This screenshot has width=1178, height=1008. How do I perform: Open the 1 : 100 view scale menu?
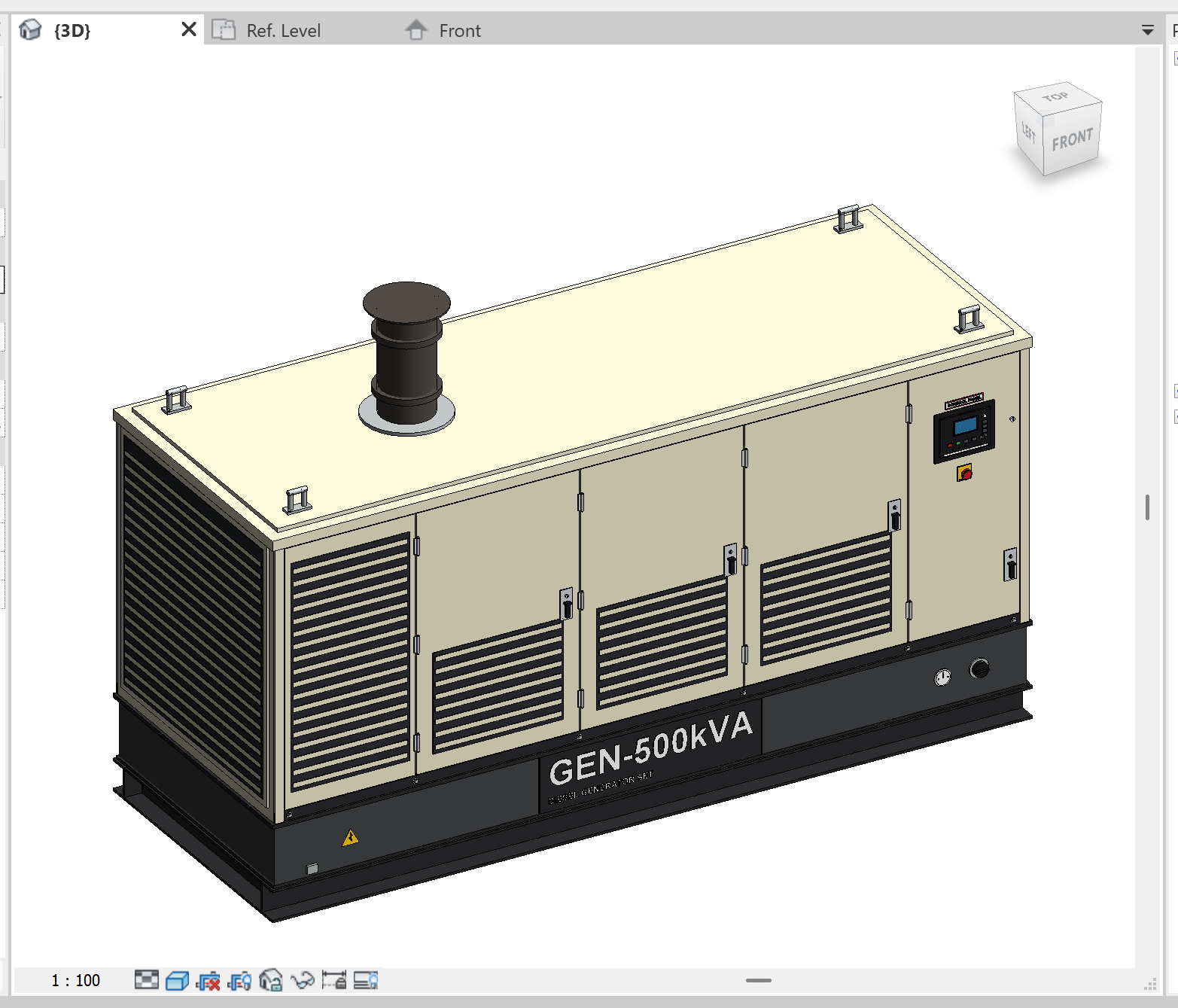(75, 980)
